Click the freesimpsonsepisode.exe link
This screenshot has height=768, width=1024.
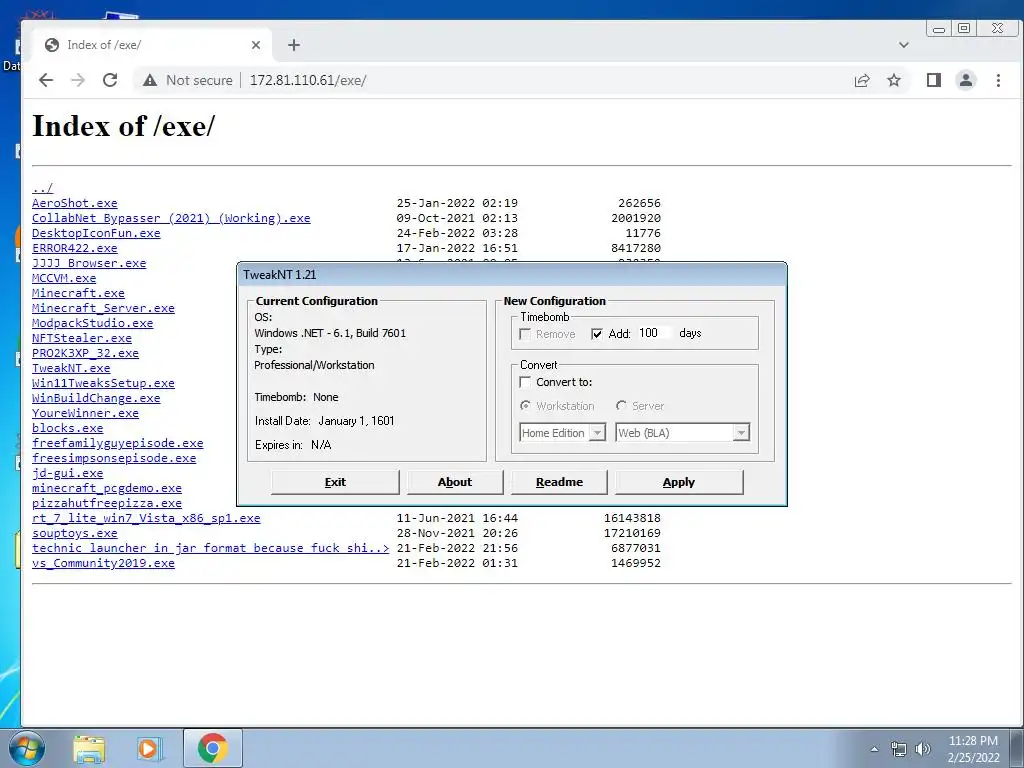tap(114, 458)
